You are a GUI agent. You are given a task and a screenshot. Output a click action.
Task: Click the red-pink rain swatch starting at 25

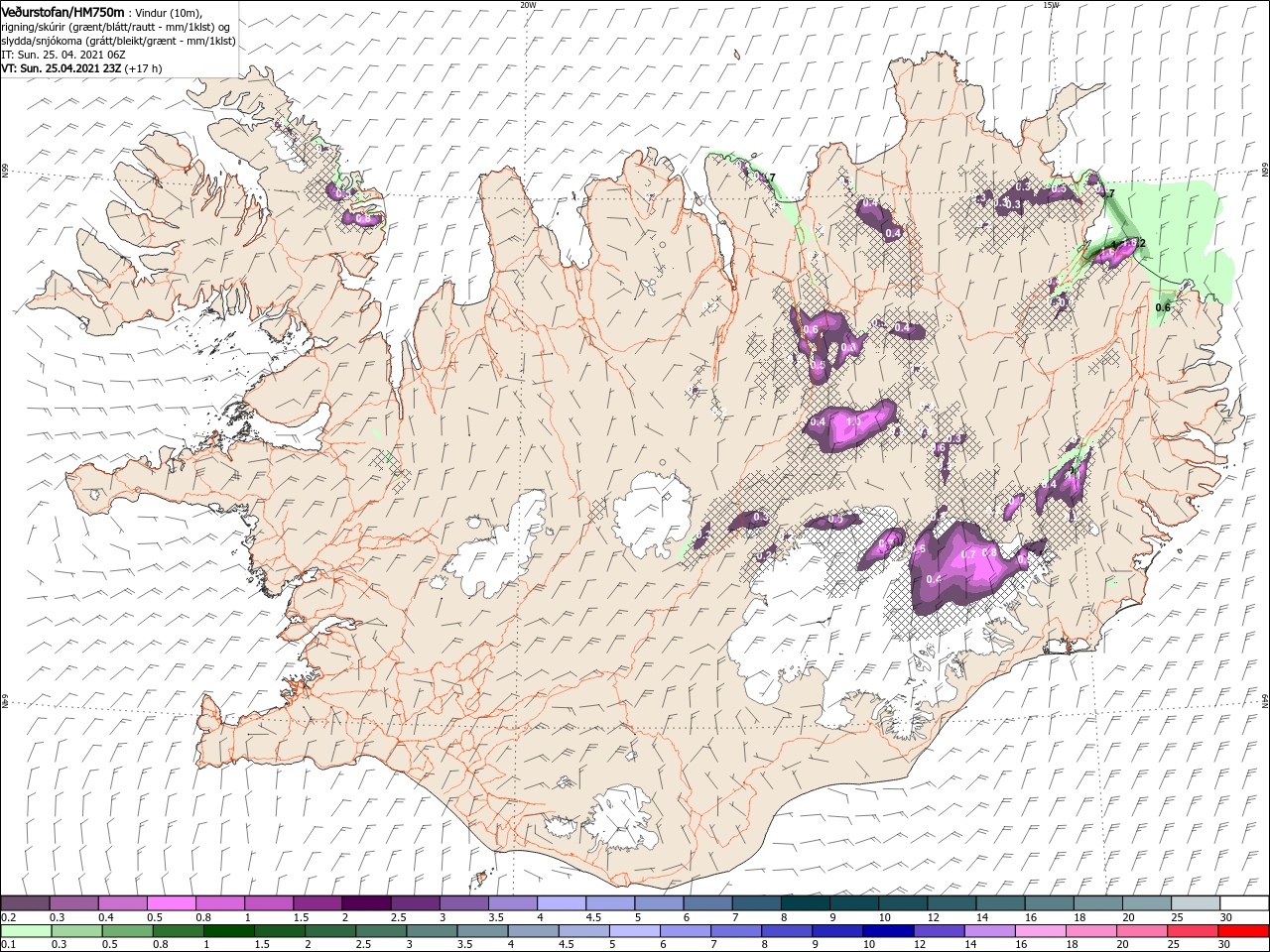tap(1192, 931)
